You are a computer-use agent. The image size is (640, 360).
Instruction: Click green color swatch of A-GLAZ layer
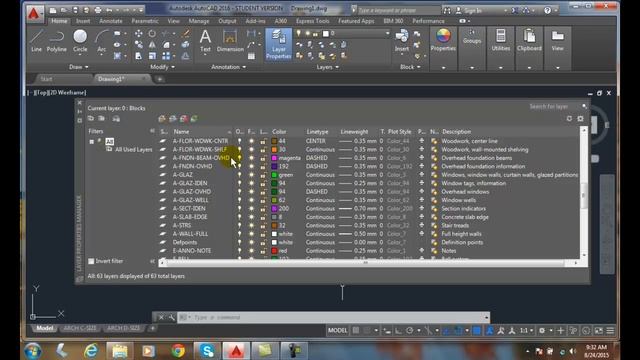coord(274,175)
